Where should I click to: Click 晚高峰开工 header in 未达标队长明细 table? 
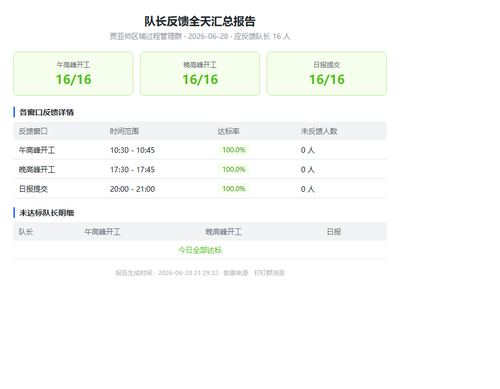tap(223, 232)
